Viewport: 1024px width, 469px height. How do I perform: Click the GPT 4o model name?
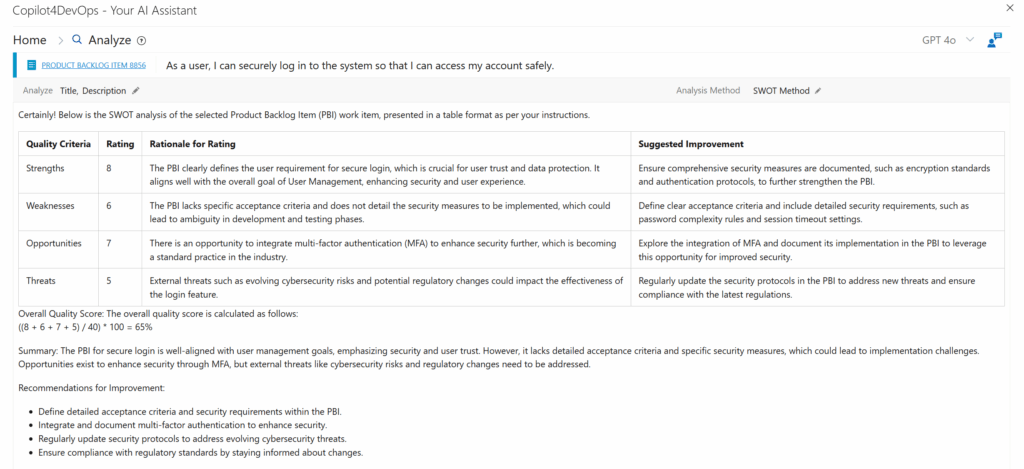point(939,40)
